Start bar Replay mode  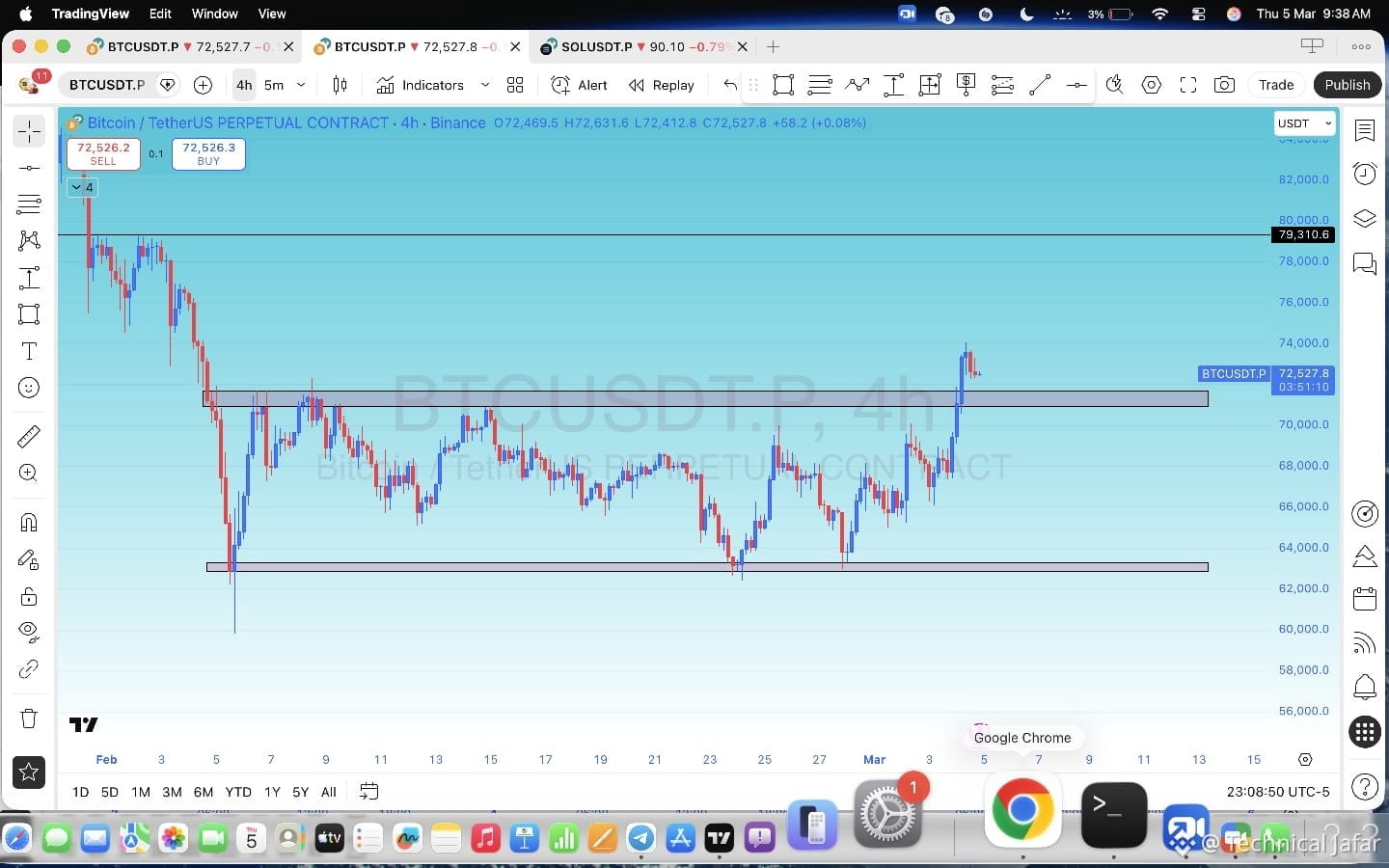(662, 85)
